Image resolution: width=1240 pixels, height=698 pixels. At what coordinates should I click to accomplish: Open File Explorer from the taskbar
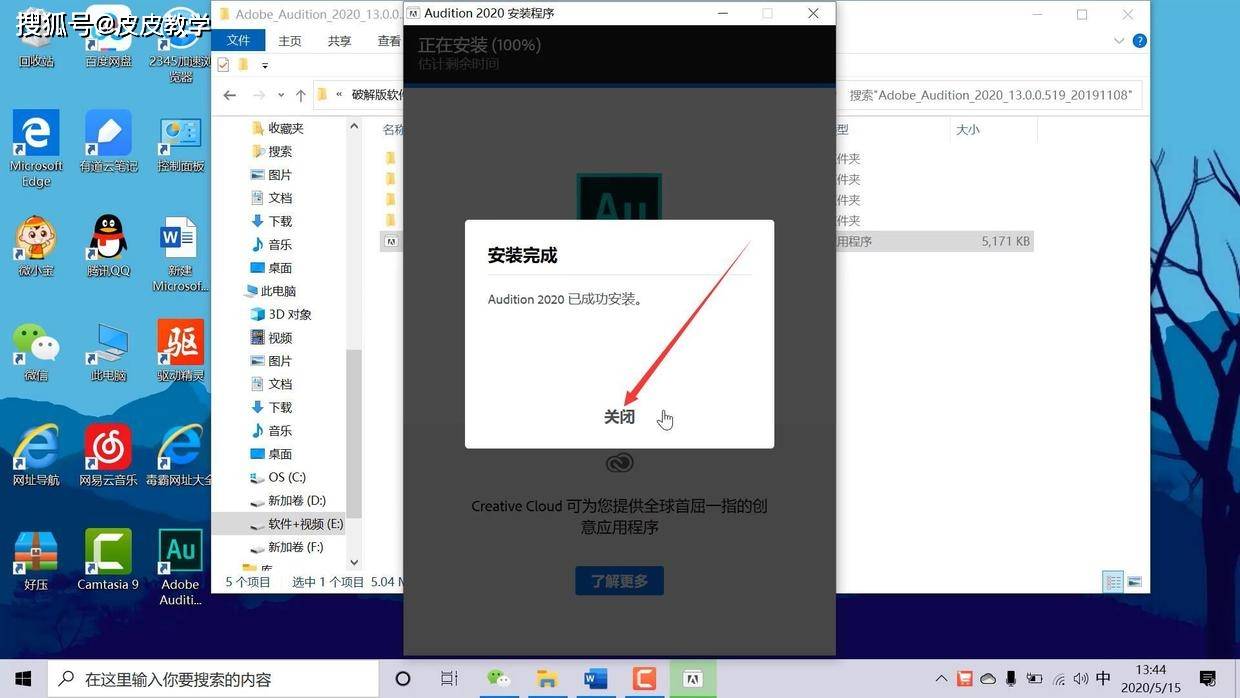pos(547,679)
